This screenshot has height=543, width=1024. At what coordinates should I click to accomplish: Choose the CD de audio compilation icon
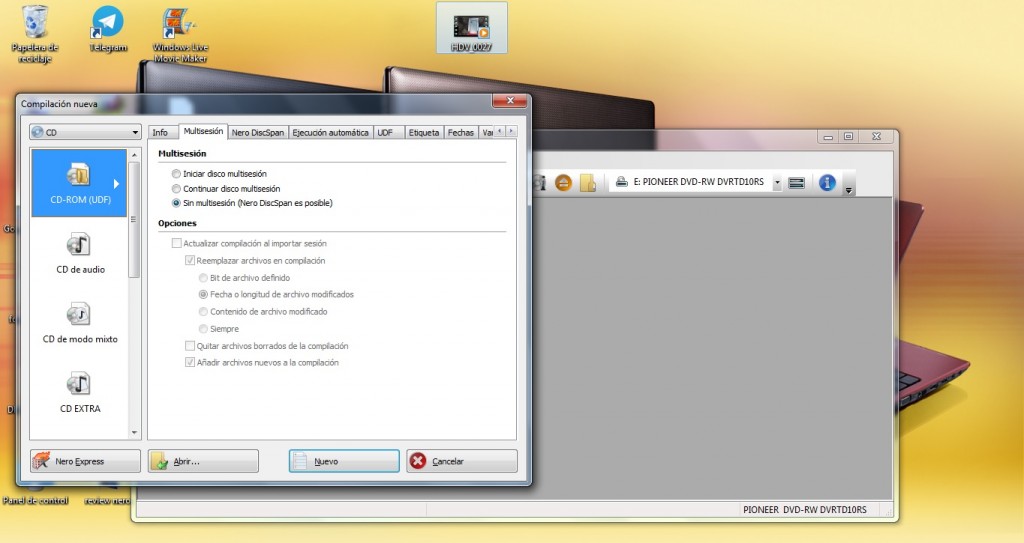79,252
